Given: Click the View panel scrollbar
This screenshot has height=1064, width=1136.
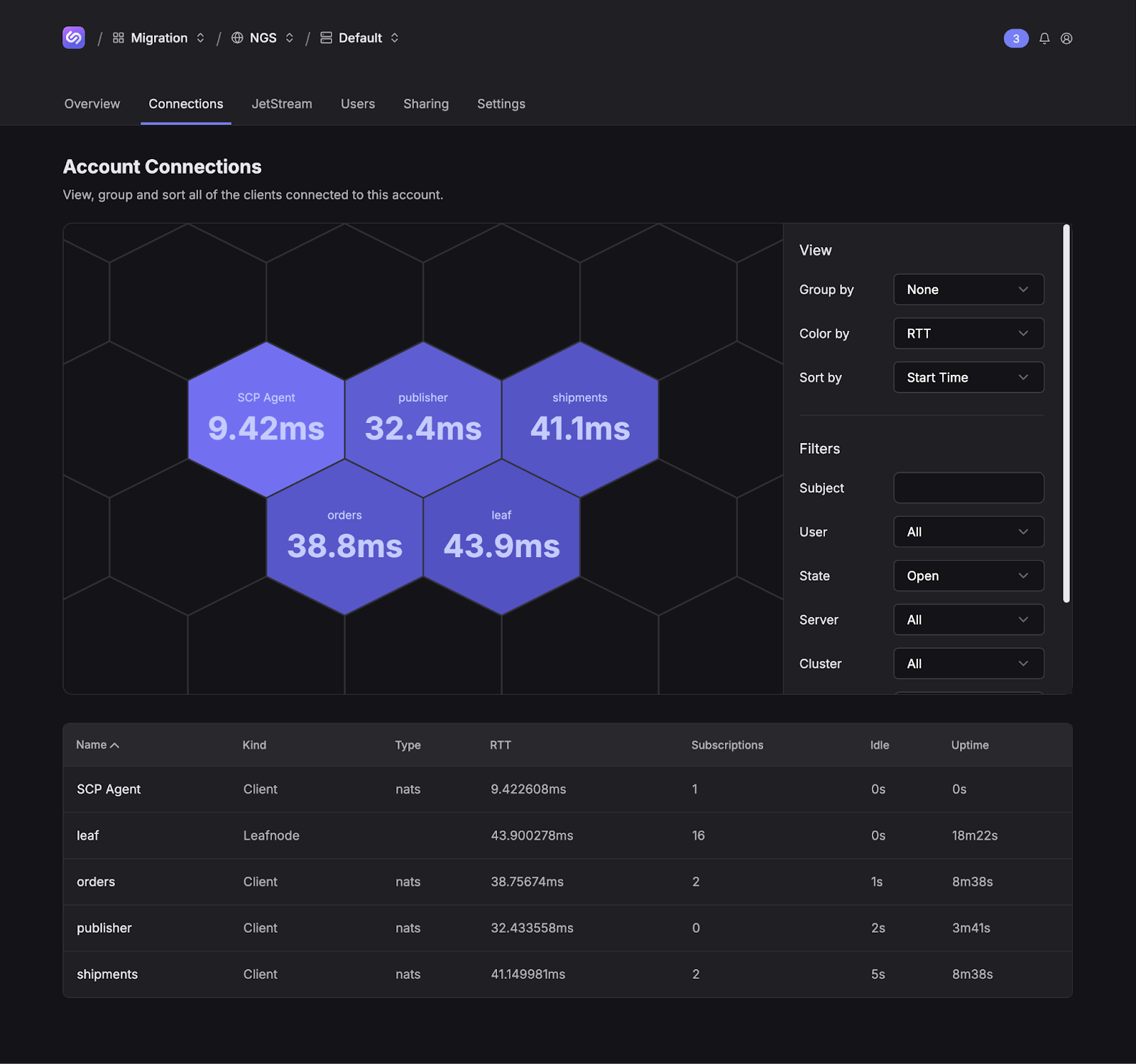Looking at the screenshot, I should [1066, 413].
